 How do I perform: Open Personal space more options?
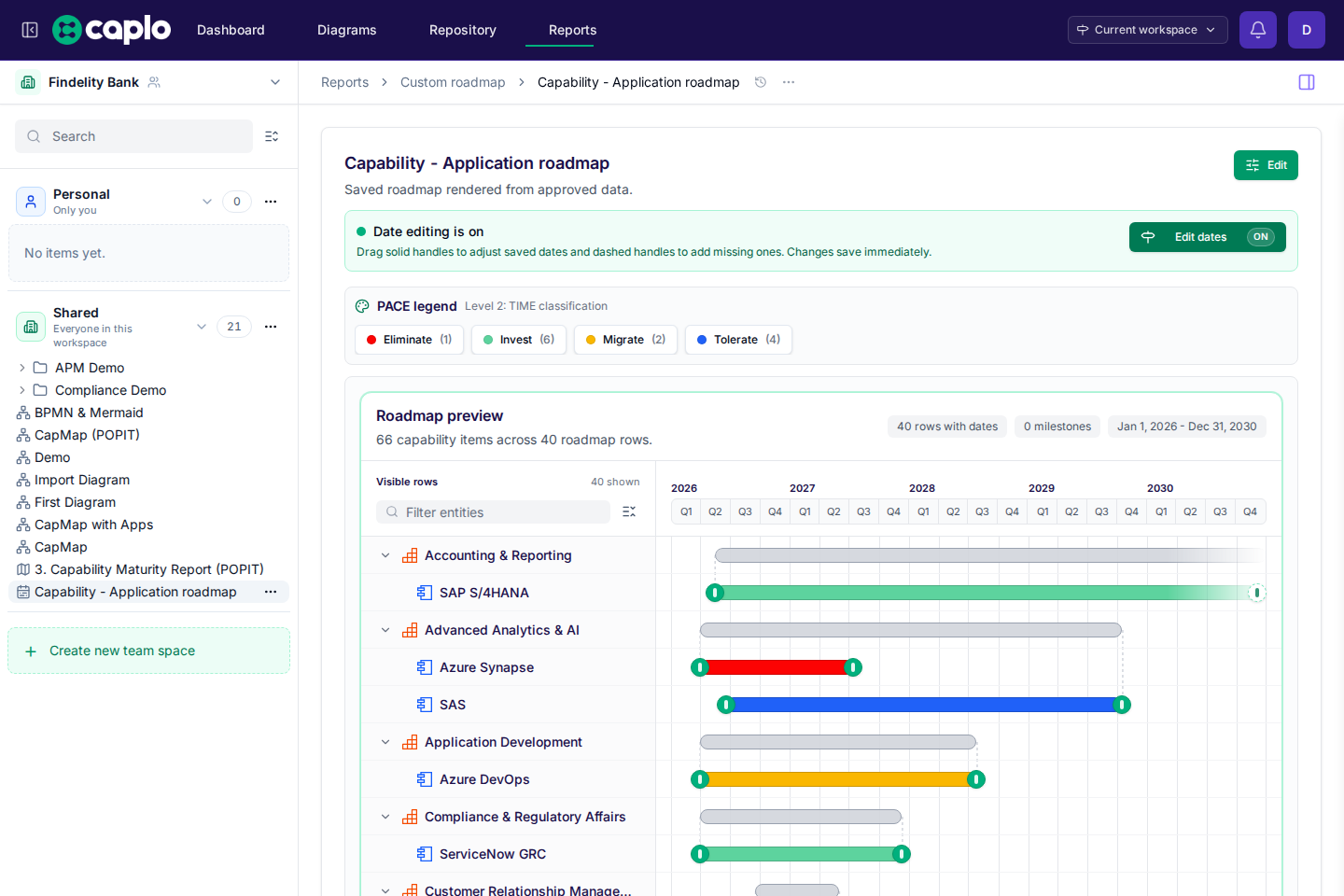[271, 202]
